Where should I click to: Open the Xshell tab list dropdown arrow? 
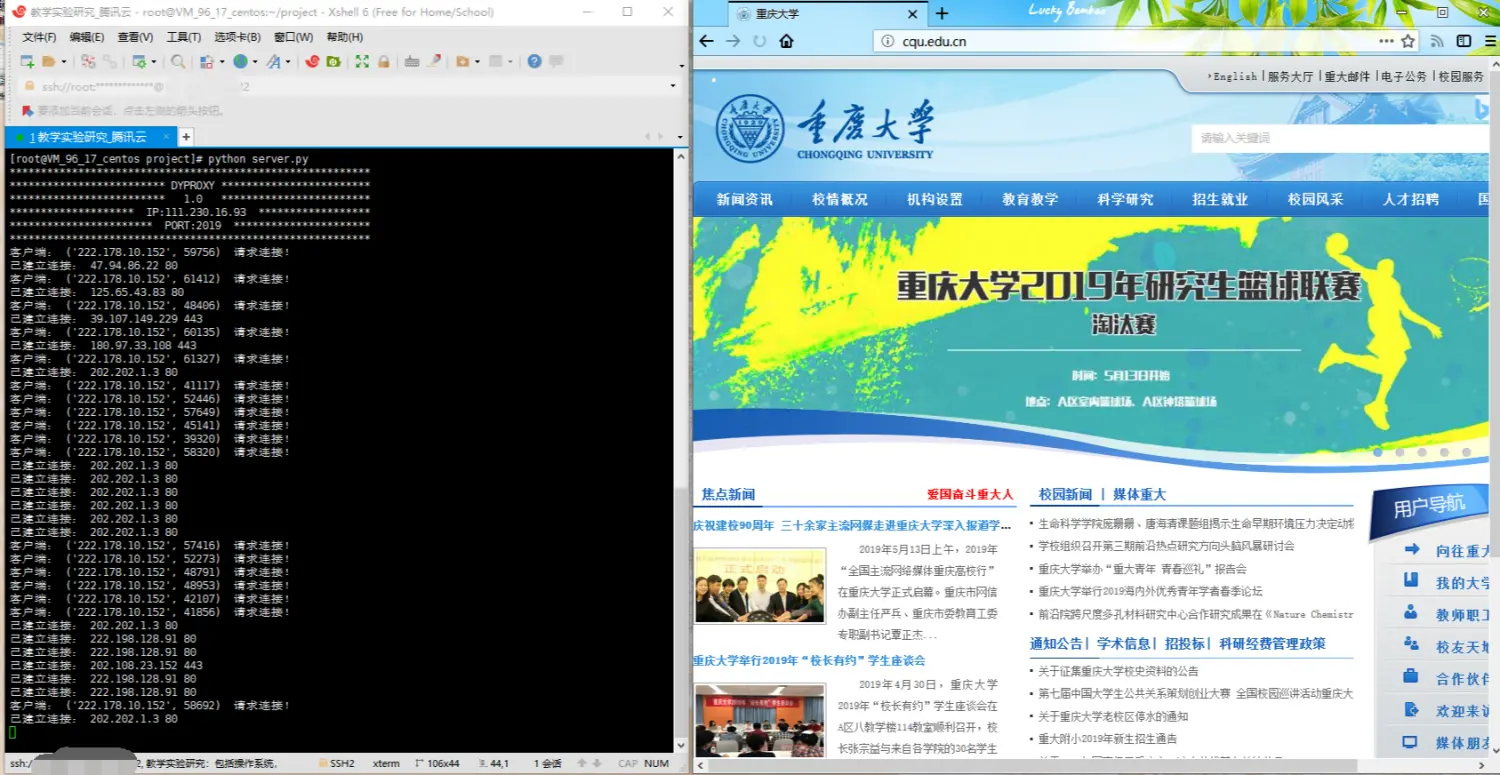point(680,137)
